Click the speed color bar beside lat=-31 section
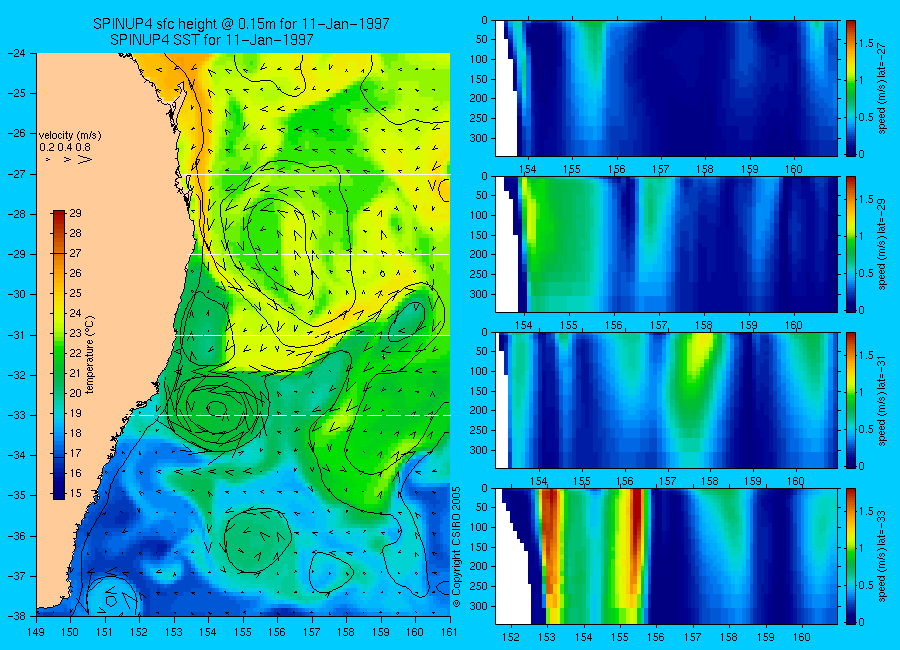The image size is (900, 650). (x=850, y=400)
